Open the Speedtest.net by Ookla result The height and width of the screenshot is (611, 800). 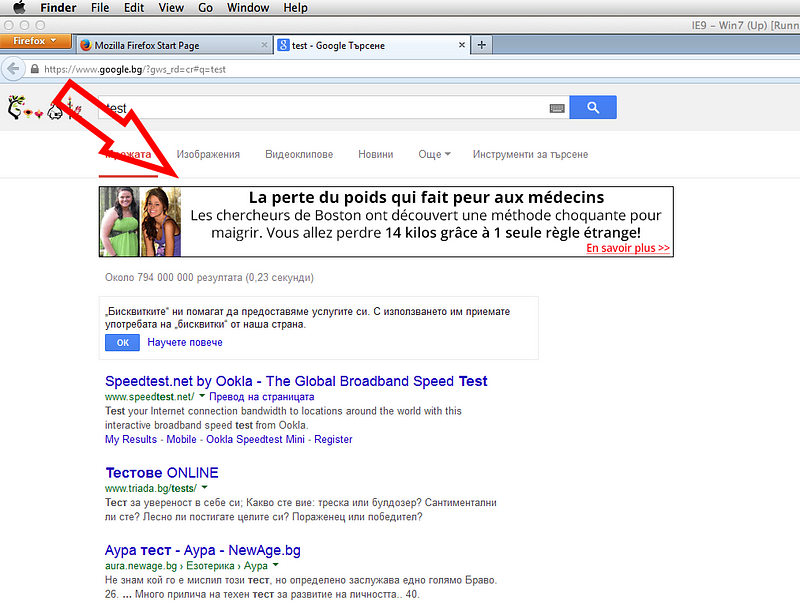pos(296,381)
